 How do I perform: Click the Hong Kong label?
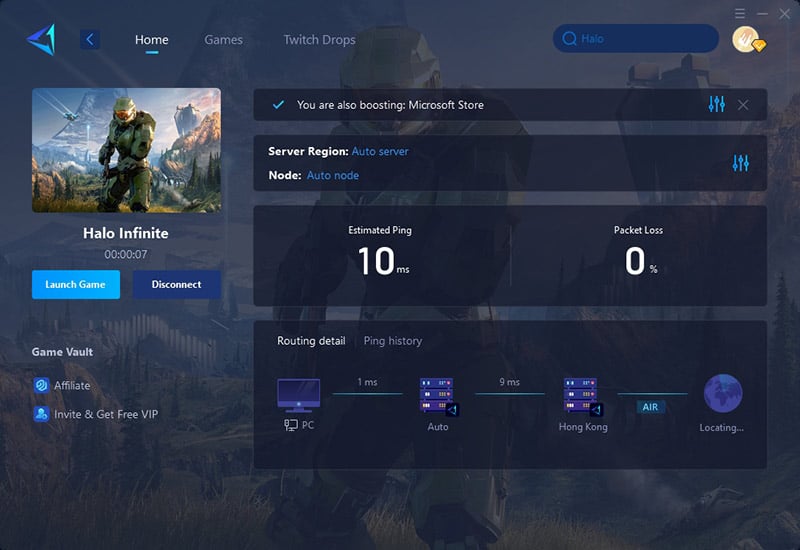point(583,427)
